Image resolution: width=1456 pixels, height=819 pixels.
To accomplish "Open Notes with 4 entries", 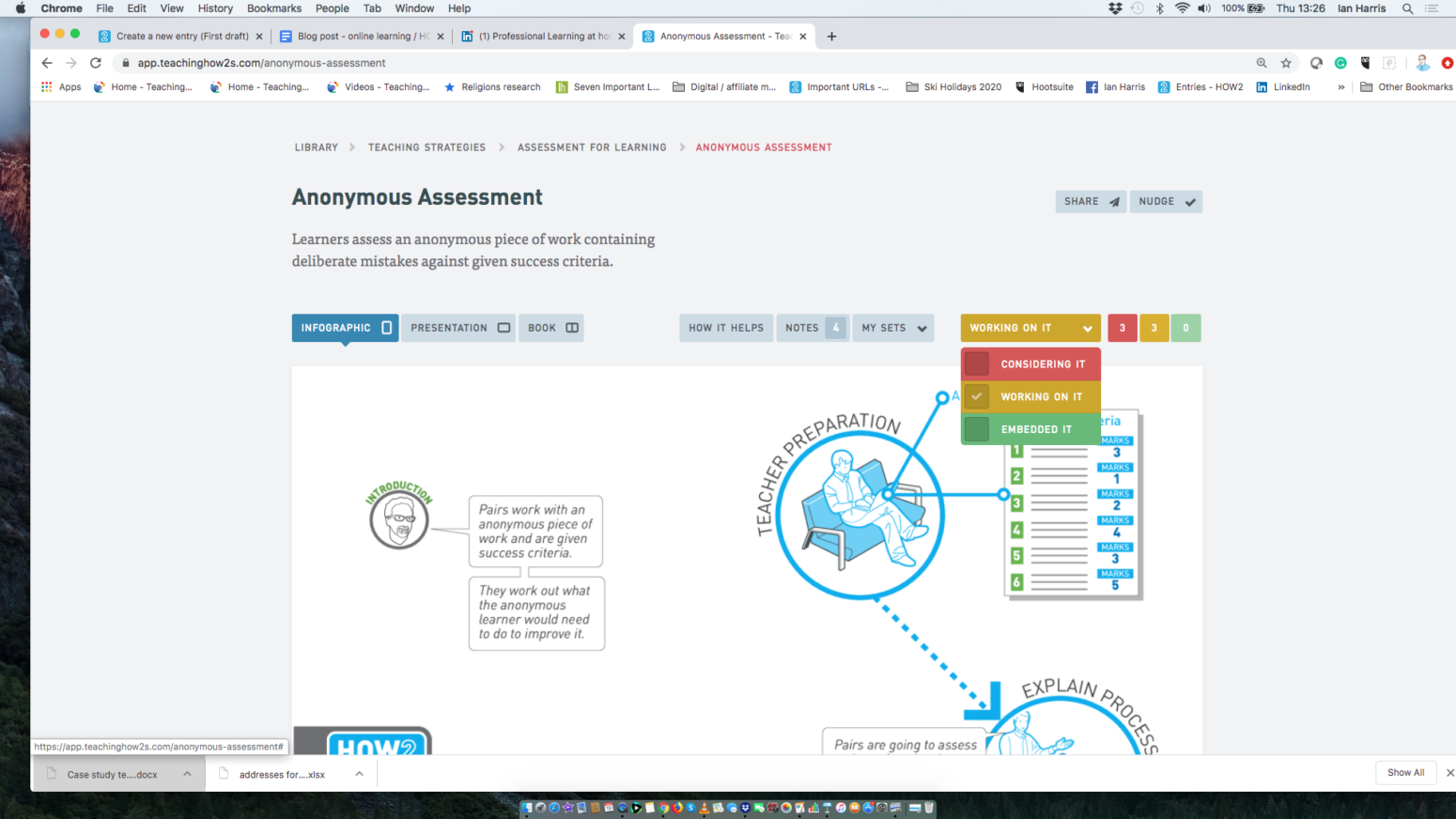I will coord(813,328).
